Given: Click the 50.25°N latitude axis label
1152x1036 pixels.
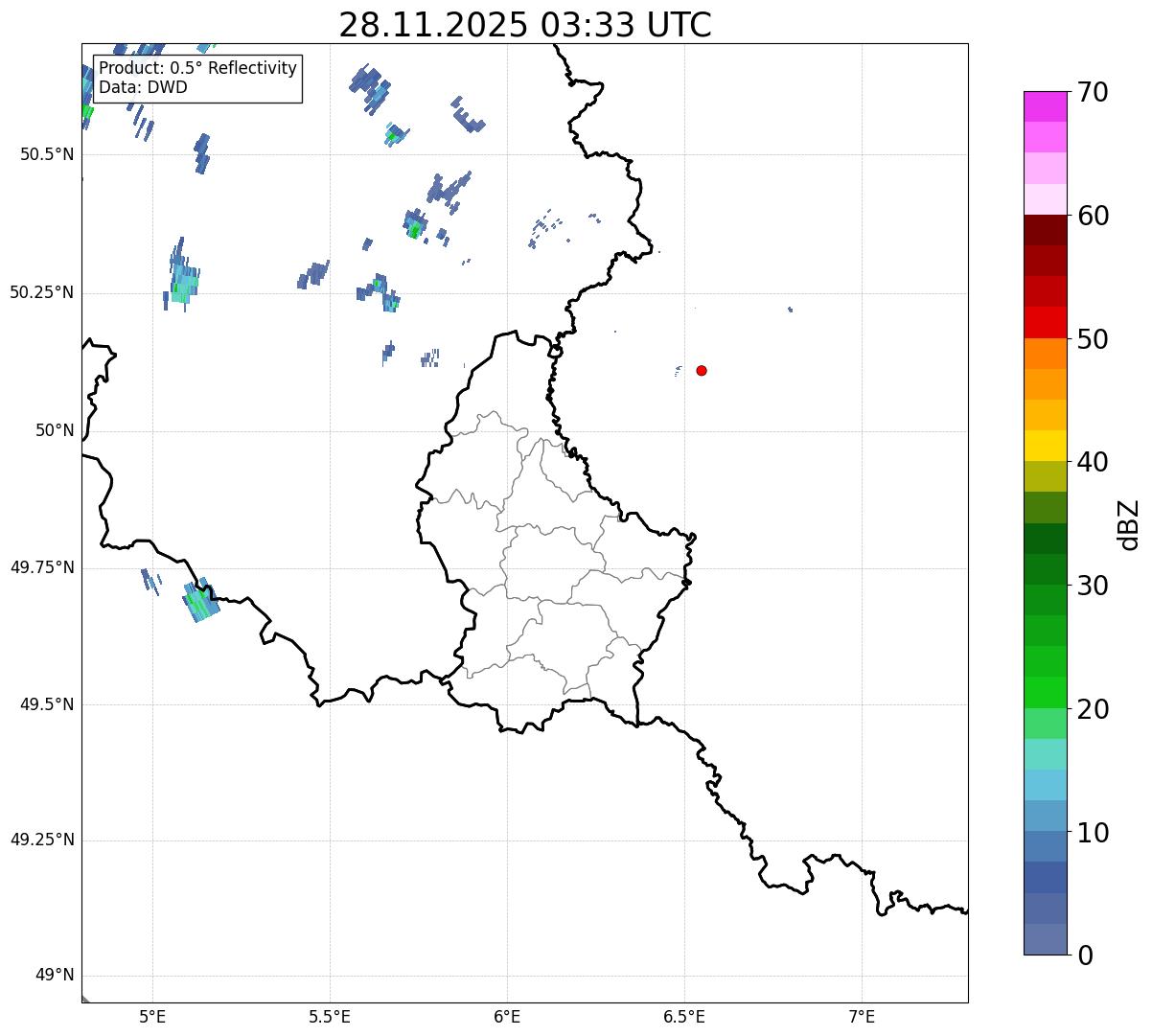Looking at the screenshot, I should tap(42, 292).
